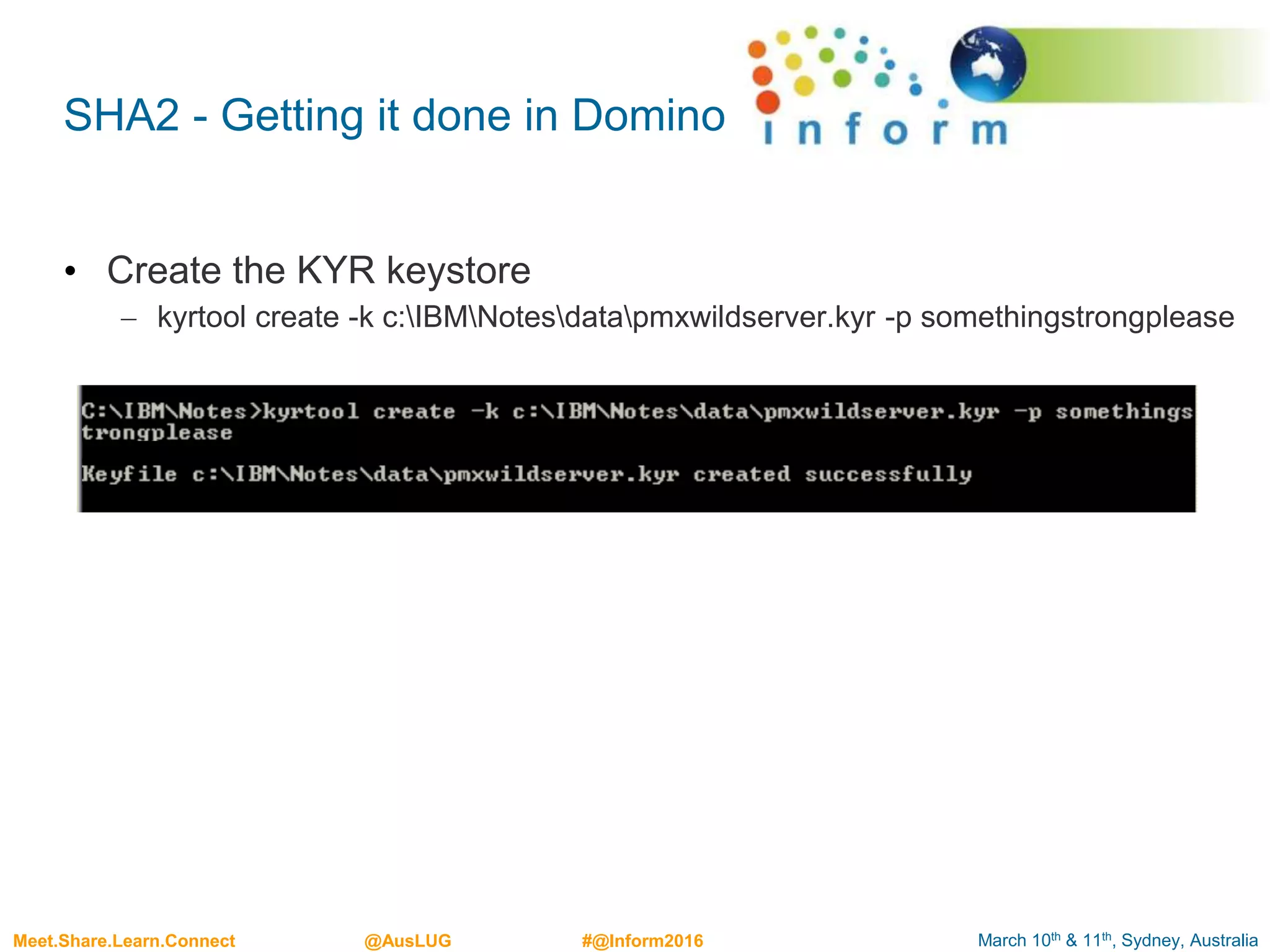Click the 'kyrtool create -k' command line sub-bullet
This screenshot has height=952, width=1270.
click(x=695, y=317)
